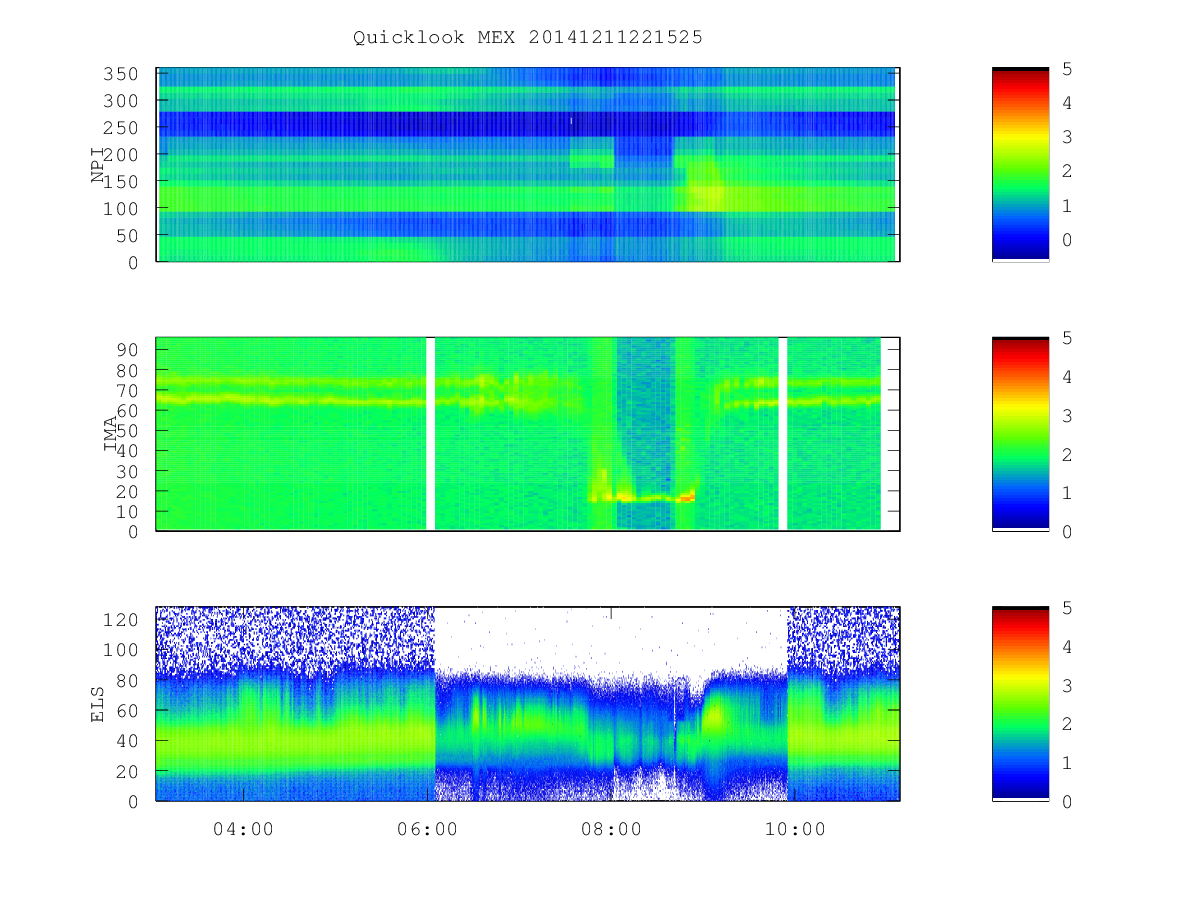Click the IMA color scale bar

click(1020, 434)
